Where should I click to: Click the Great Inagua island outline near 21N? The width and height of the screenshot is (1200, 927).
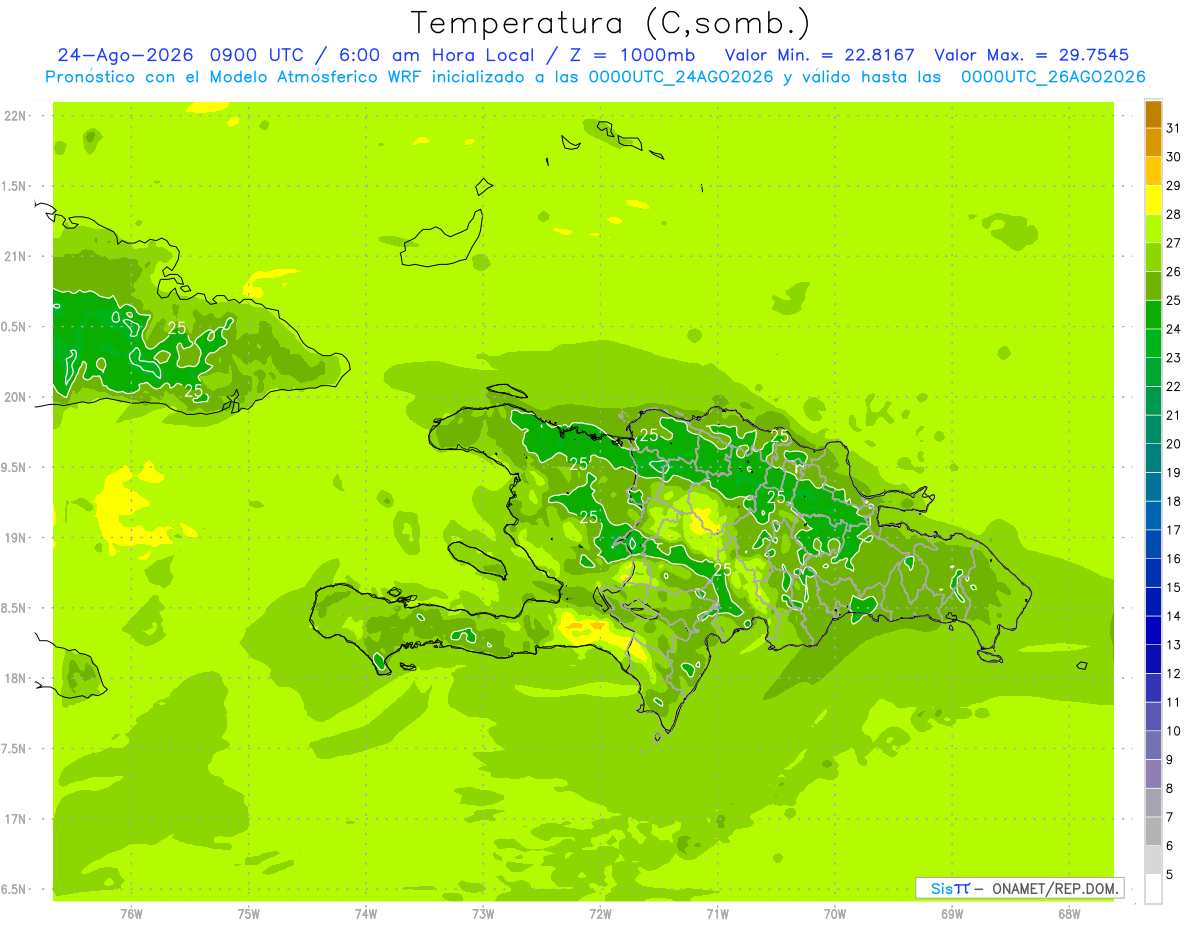441,238
